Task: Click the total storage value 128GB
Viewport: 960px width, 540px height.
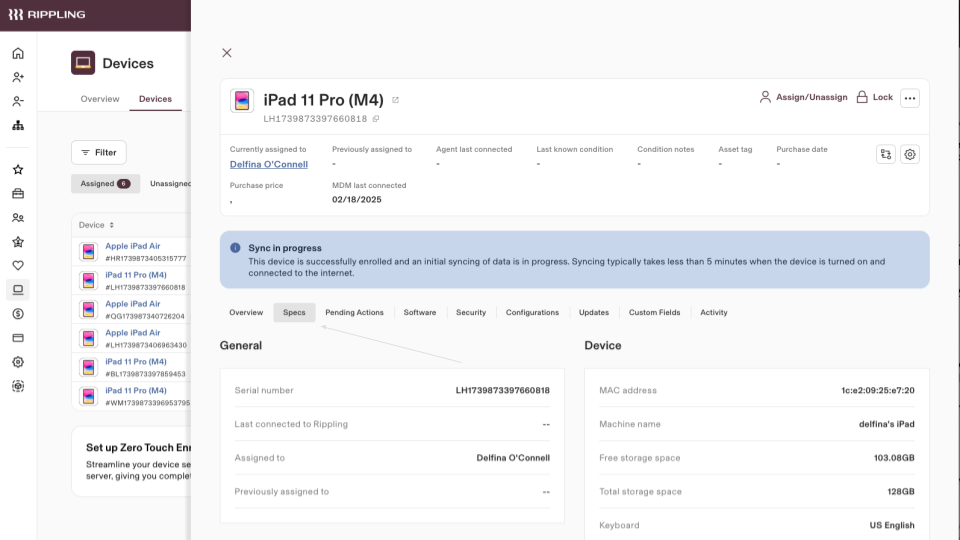Action: click(x=901, y=491)
